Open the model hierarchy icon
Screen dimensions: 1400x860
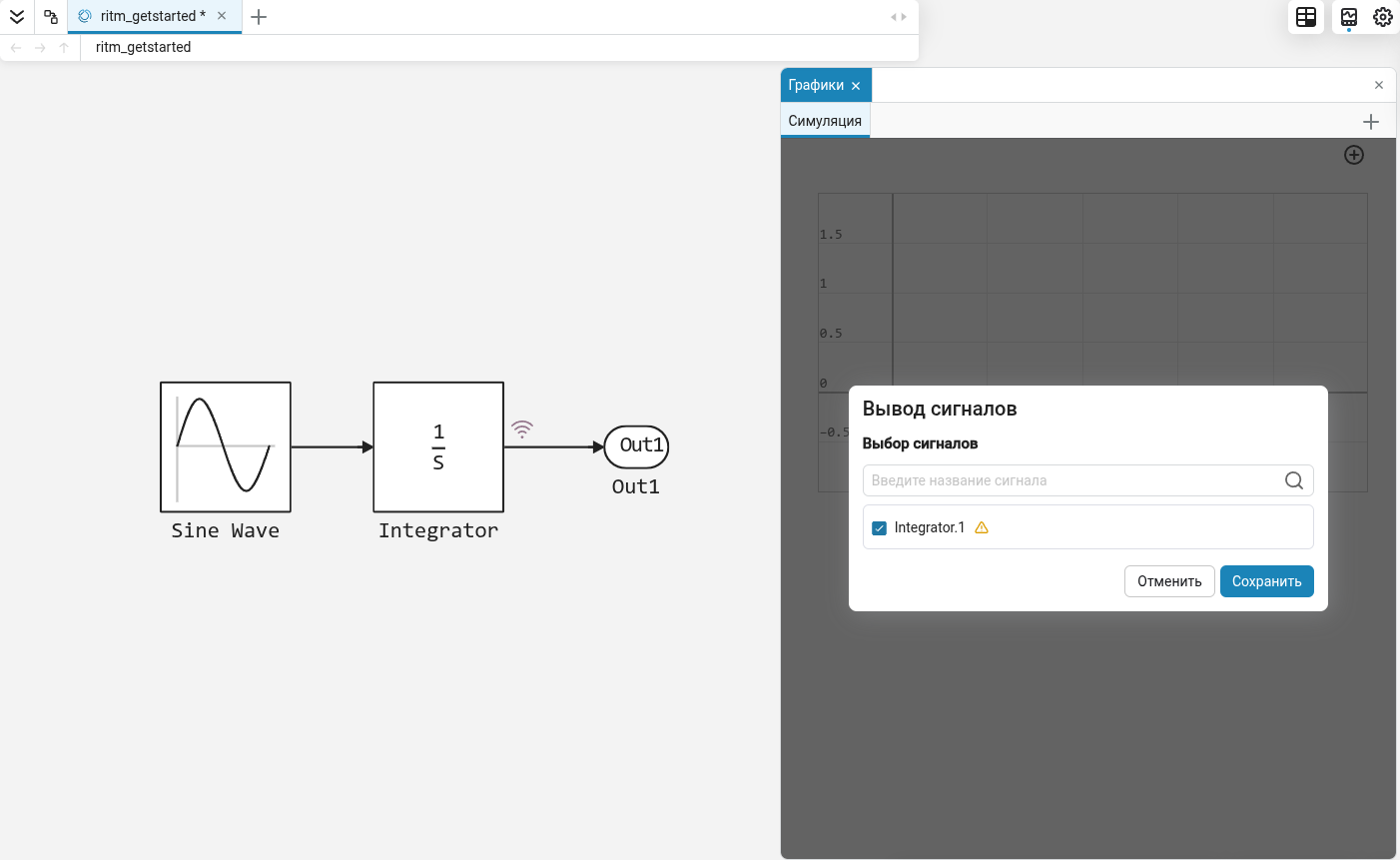pos(51,17)
